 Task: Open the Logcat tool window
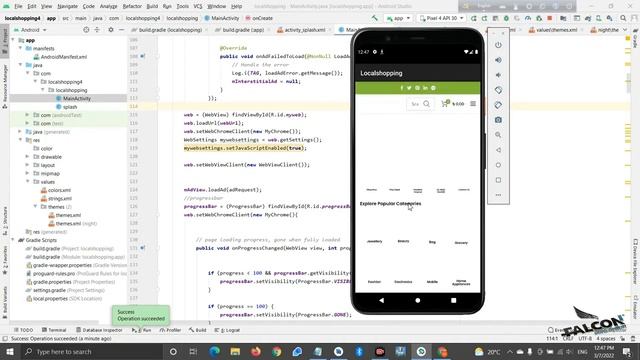click(x=227, y=330)
